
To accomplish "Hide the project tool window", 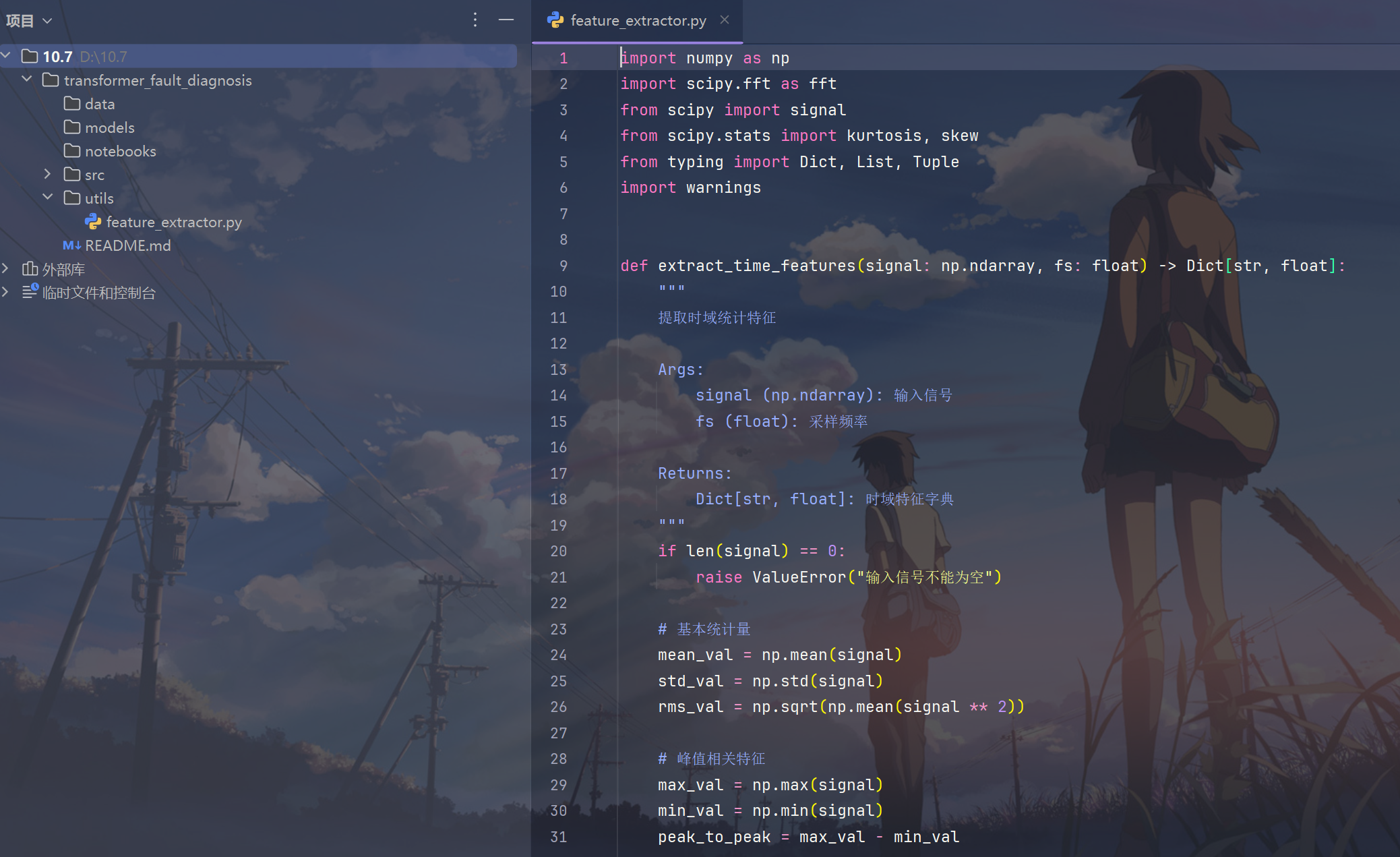I will tap(506, 20).
